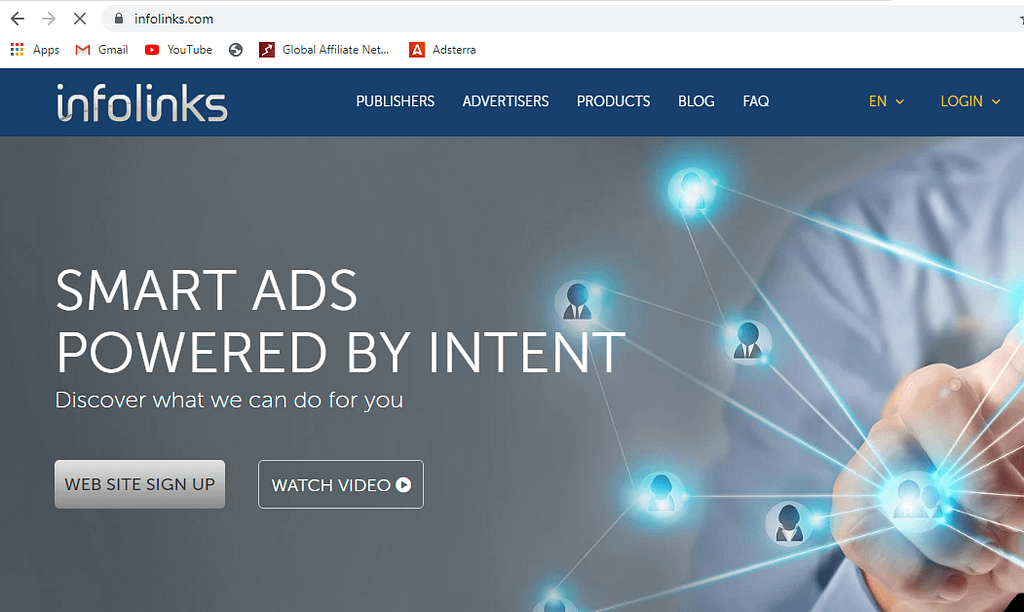Image resolution: width=1024 pixels, height=612 pixels.
Task: Click the infolinks logo
Action: [142, 103]
